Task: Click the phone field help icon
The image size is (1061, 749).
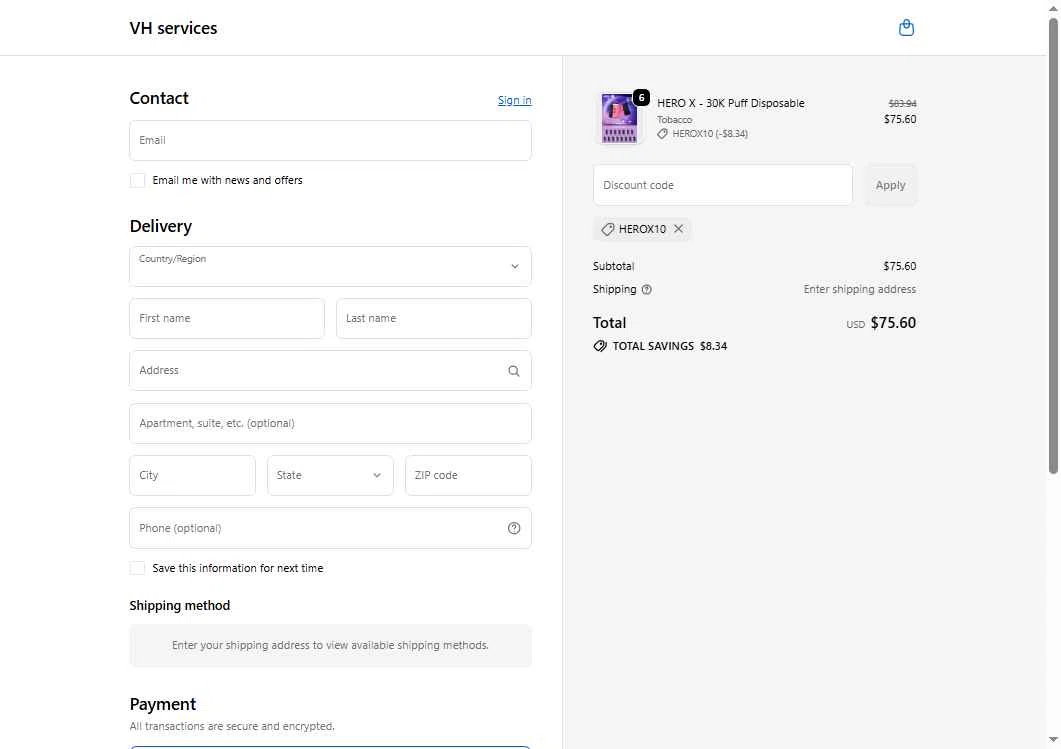Action: point(514,528)
